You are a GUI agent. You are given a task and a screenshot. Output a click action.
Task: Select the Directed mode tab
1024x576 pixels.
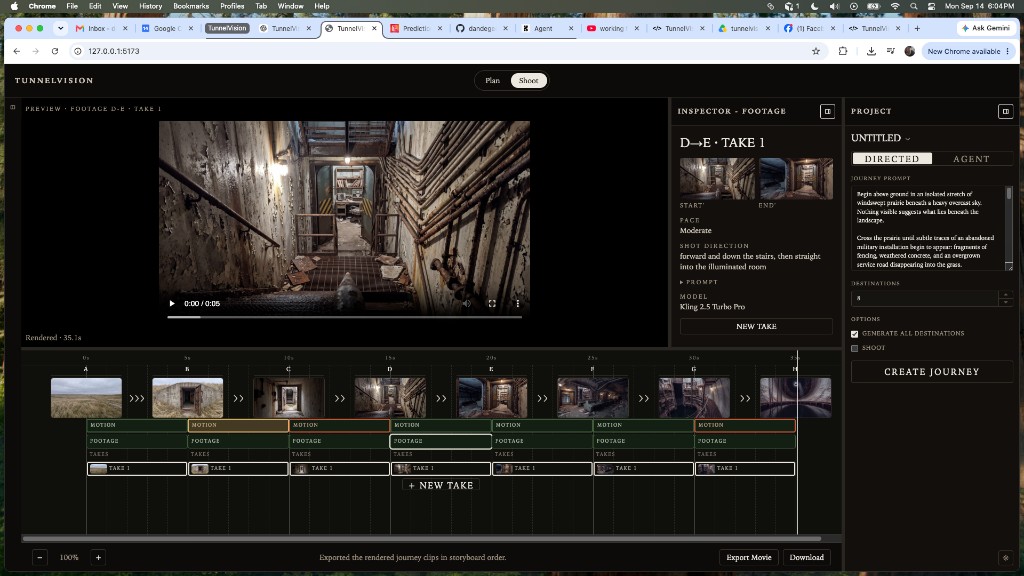(x=891, y=159)
